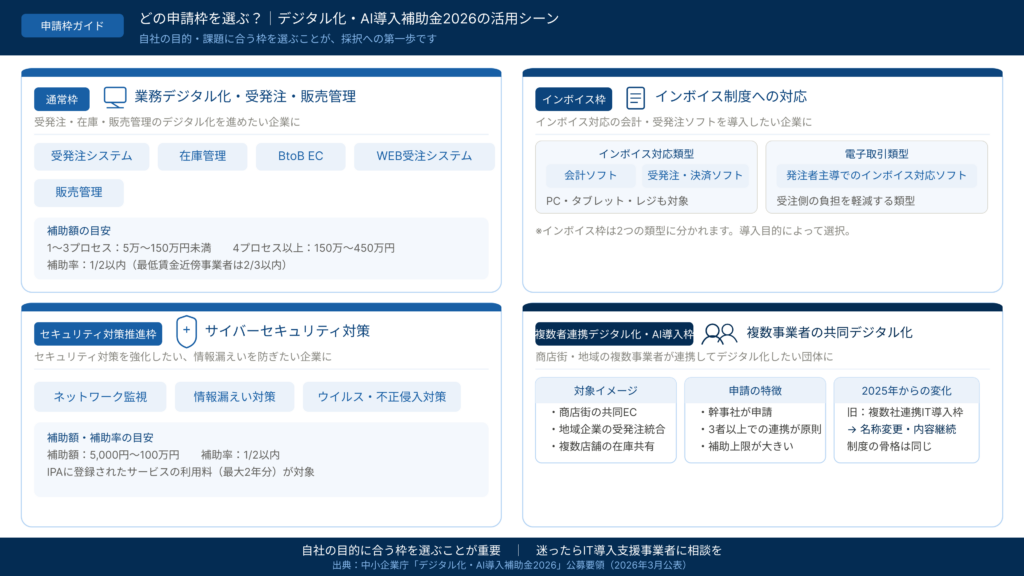The image size is (1024, 576).
Task: Open the 2025年からの変化 card heading
Action: 906,390
